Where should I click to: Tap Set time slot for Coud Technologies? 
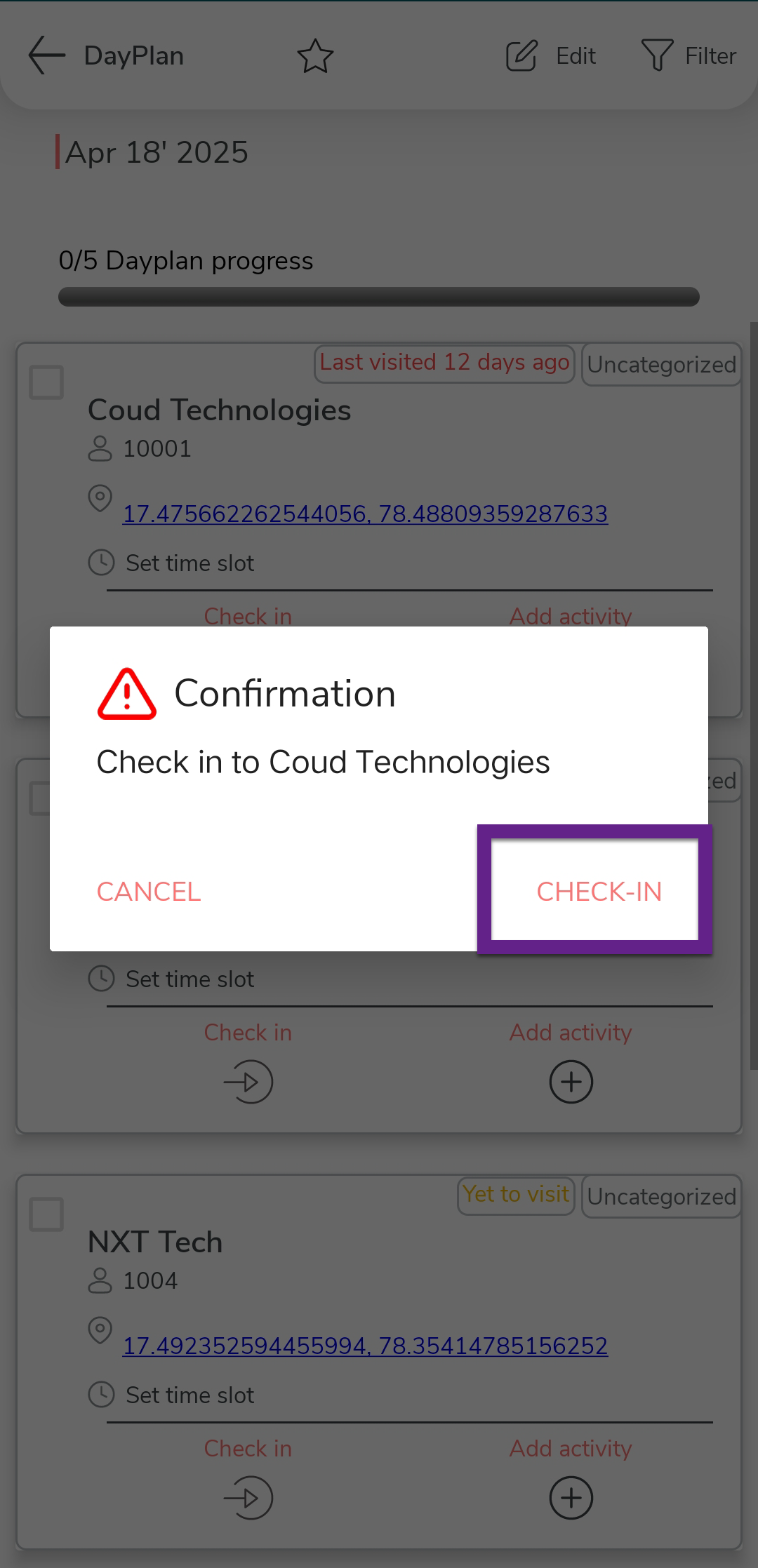coord(189,563)
